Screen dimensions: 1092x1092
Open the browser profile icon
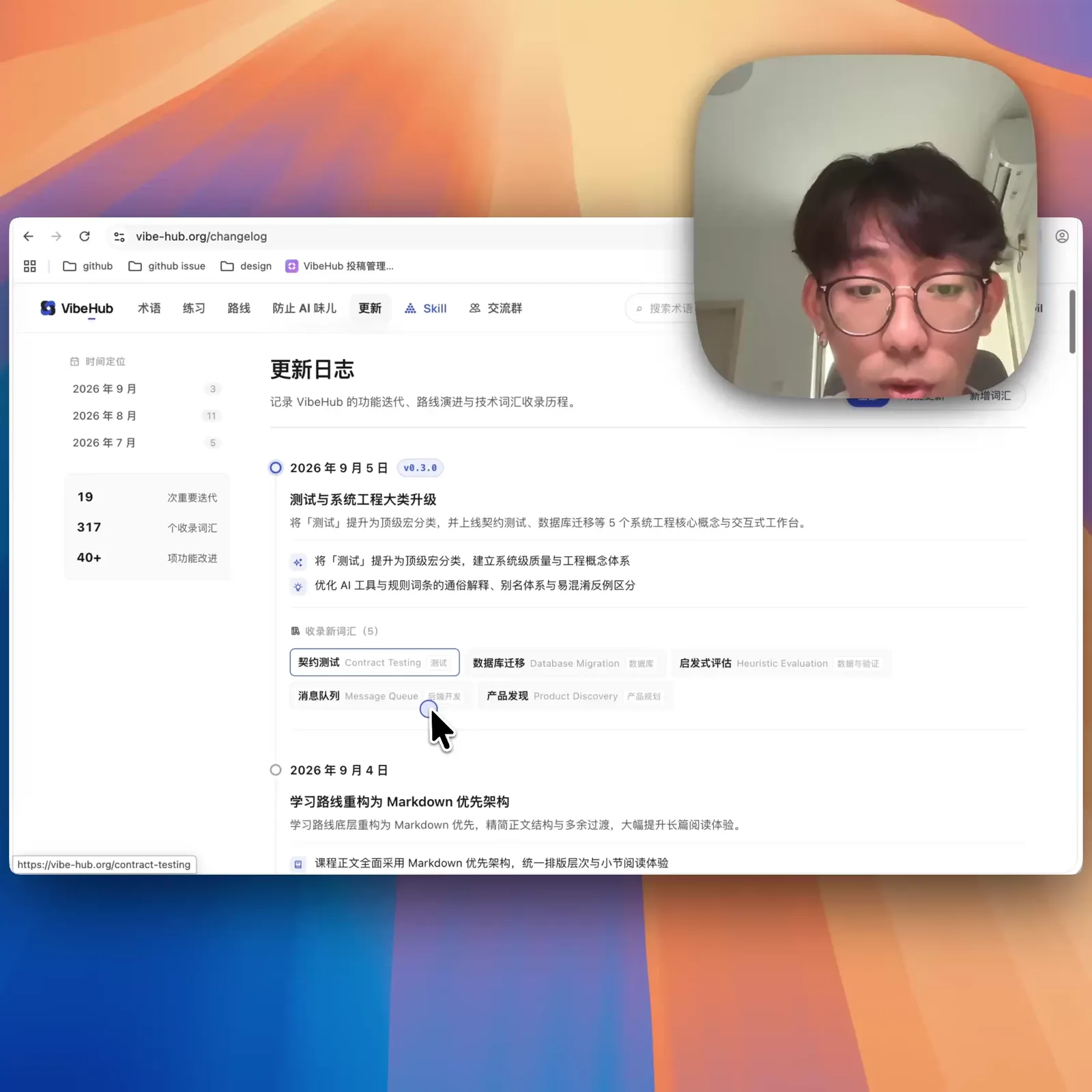tap(1062, 236)
